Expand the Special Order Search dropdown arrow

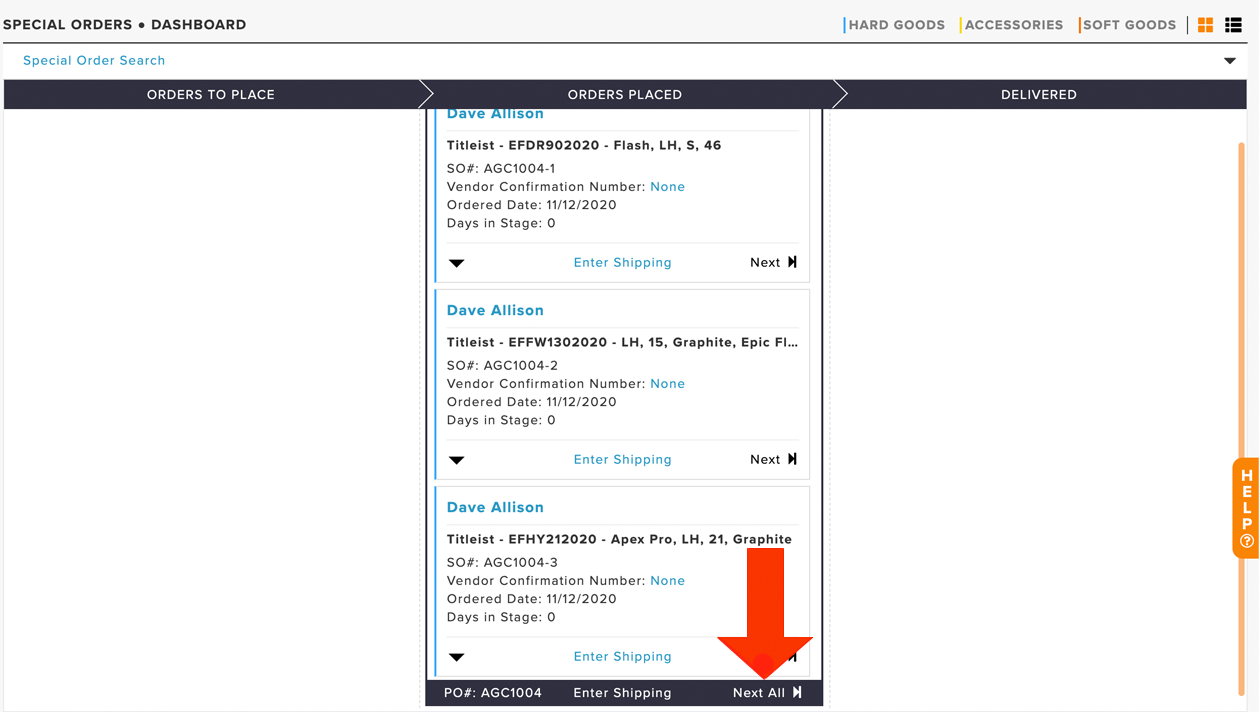pos(1230,61)
